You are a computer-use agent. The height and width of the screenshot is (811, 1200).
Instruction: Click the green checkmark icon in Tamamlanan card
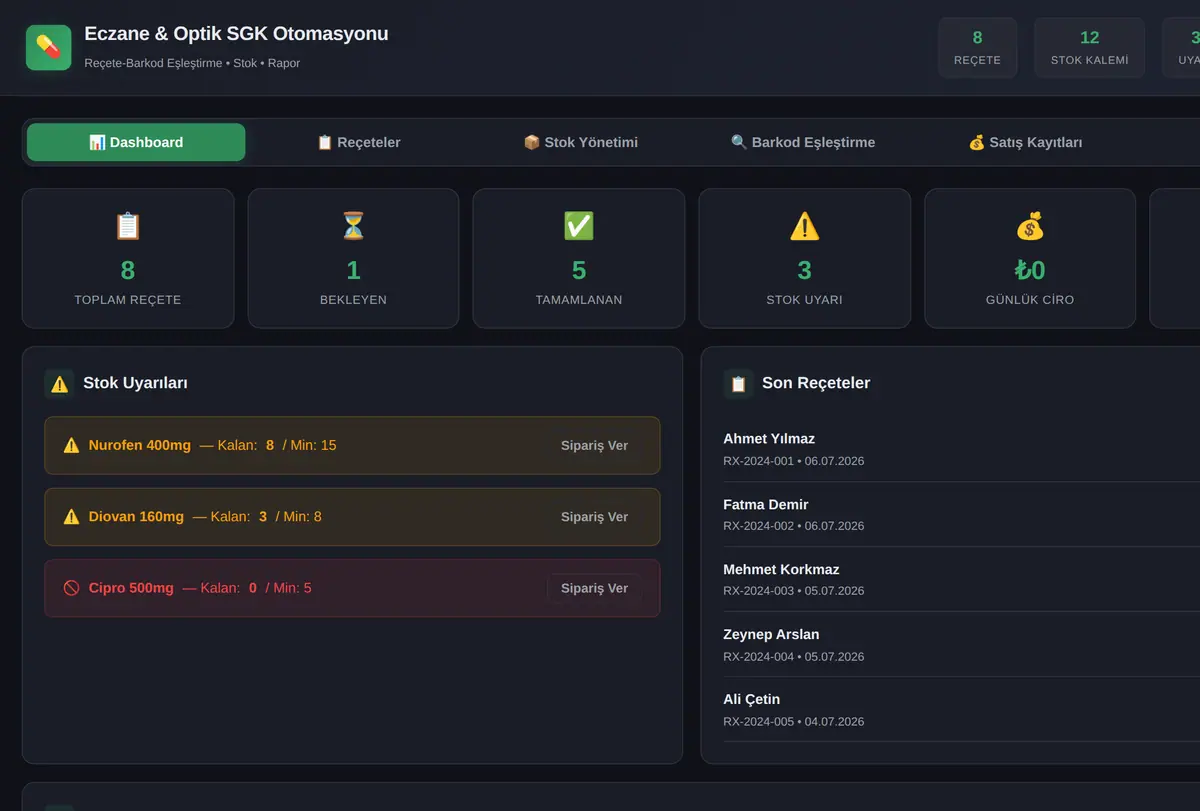pos(579,226)
